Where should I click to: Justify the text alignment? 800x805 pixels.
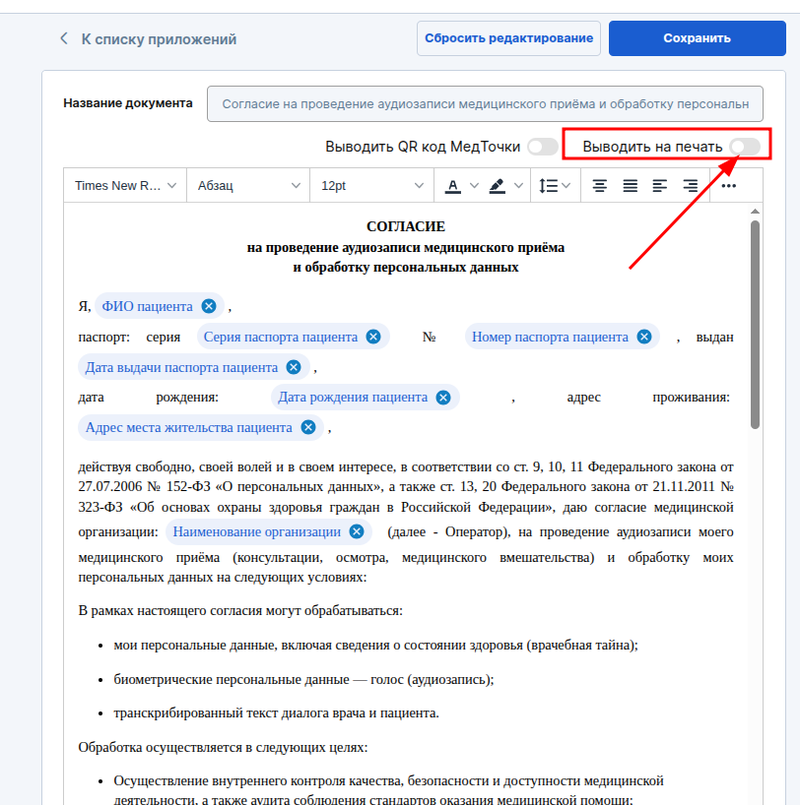click(630, 186)
